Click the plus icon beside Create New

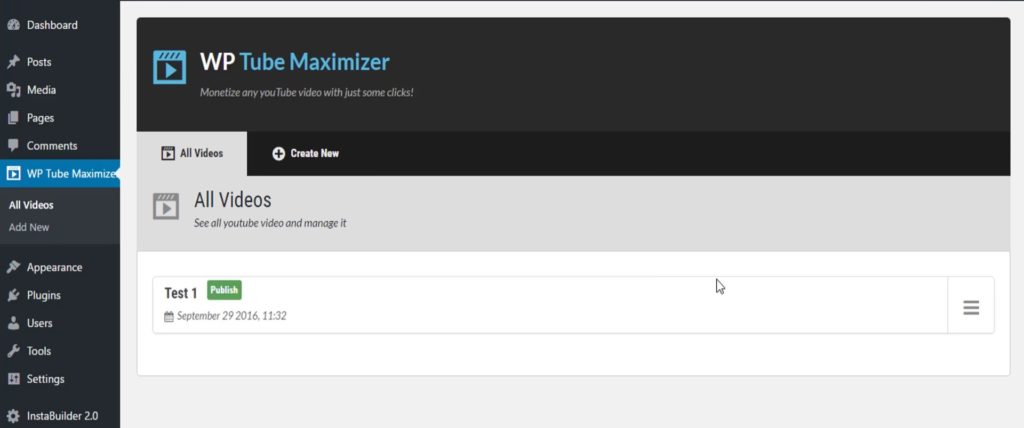click(278, 154)
